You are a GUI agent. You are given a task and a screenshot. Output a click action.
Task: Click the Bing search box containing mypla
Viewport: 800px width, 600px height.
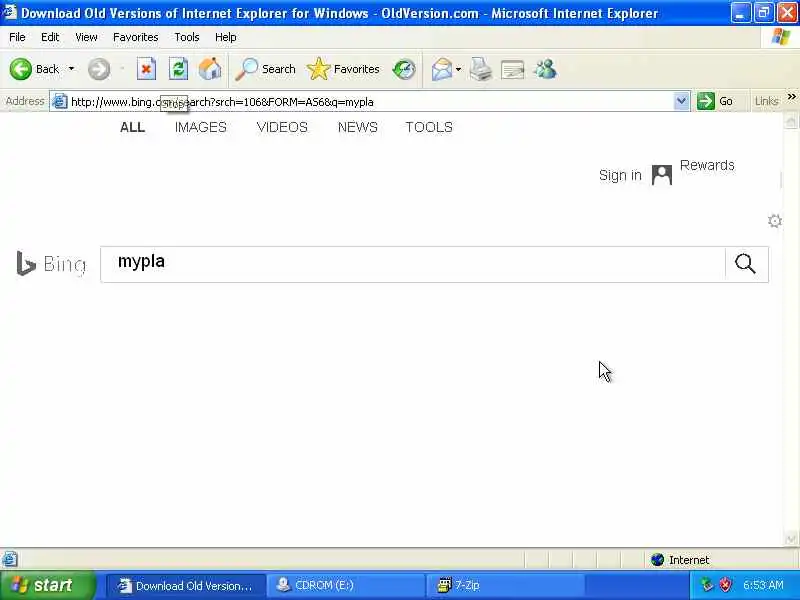coord(412,264)
